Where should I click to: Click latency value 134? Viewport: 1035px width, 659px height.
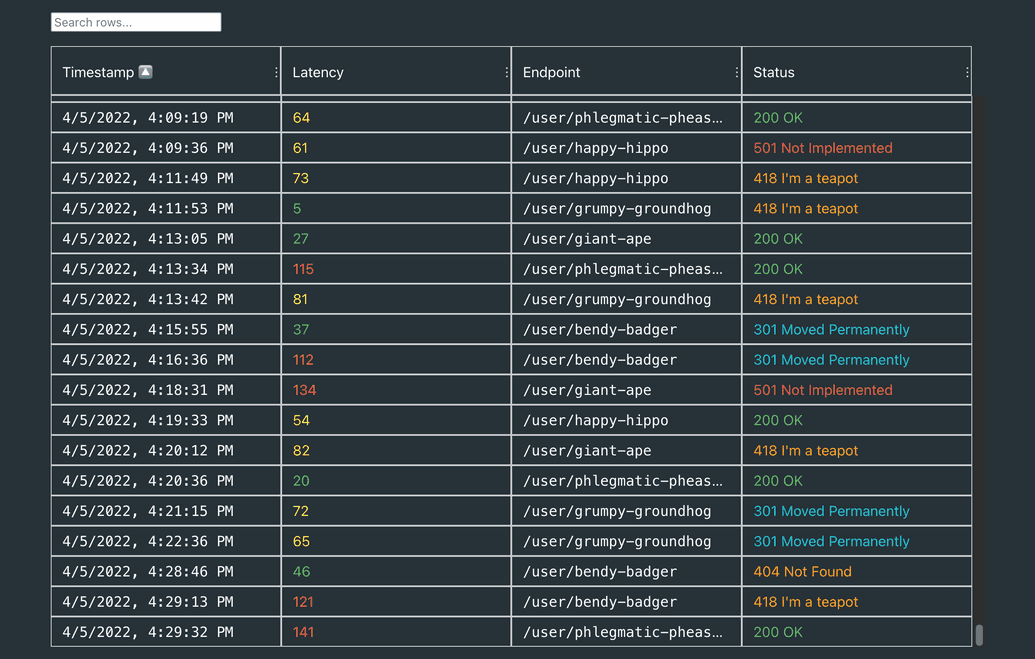pyautogui.click(x=304, y=390)
